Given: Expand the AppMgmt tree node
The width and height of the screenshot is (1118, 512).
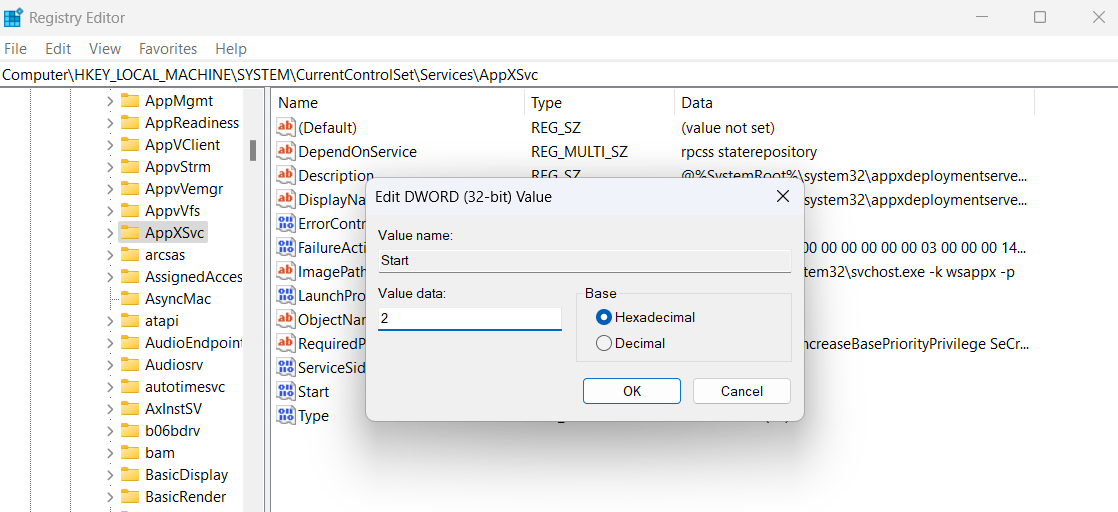Looking at the screenshot, I should (x=110, y=101).
